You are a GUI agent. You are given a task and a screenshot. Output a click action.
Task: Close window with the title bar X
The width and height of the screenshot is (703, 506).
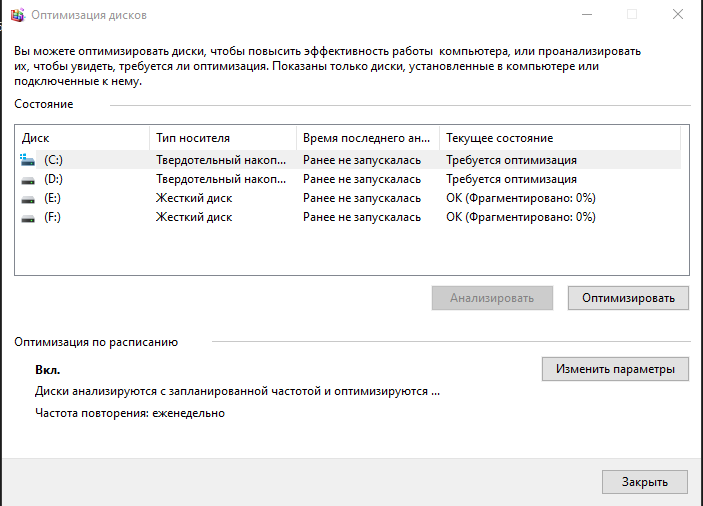[x=678, y=15]
